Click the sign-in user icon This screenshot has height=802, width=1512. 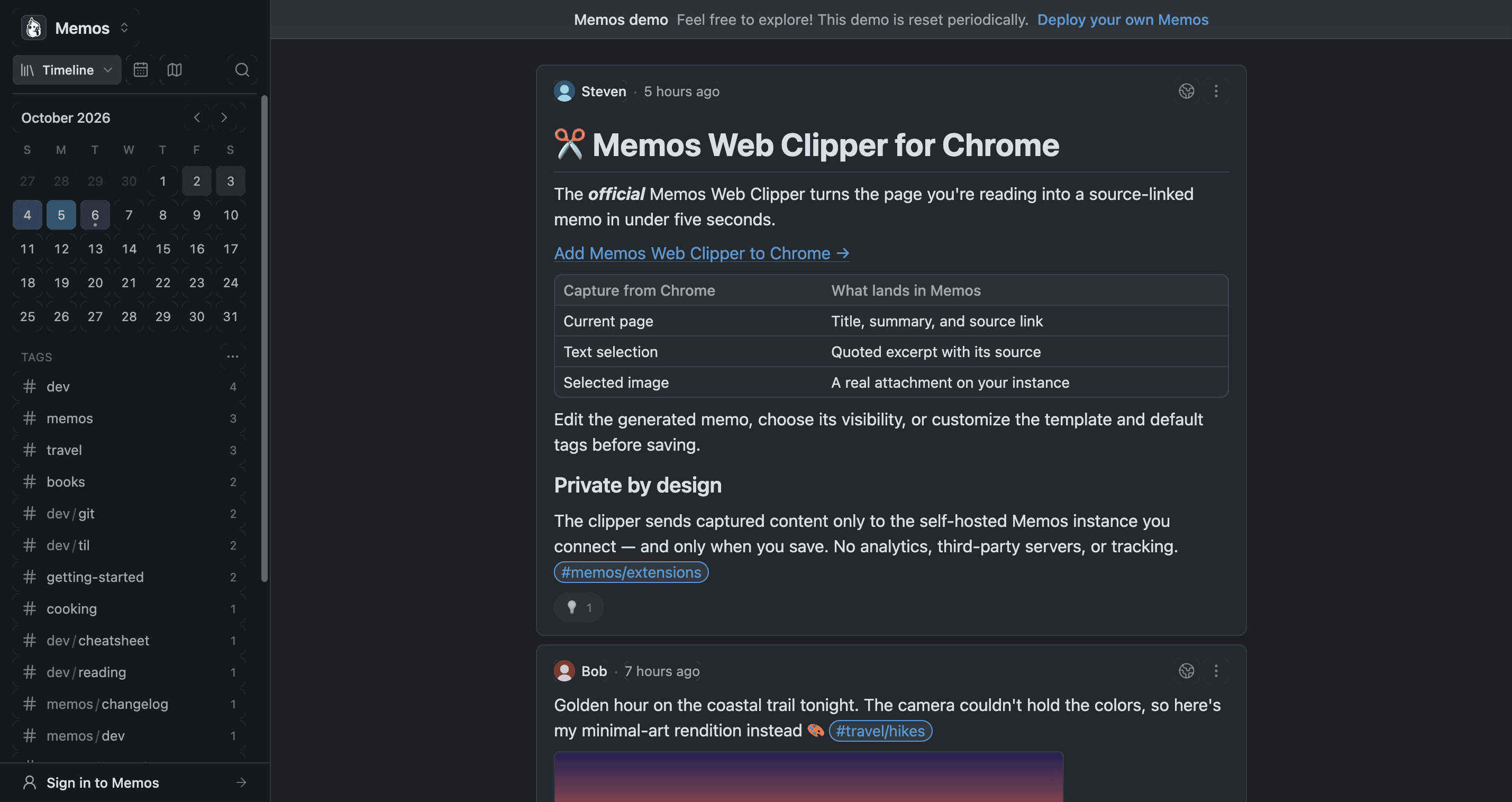tap(29, 782)
